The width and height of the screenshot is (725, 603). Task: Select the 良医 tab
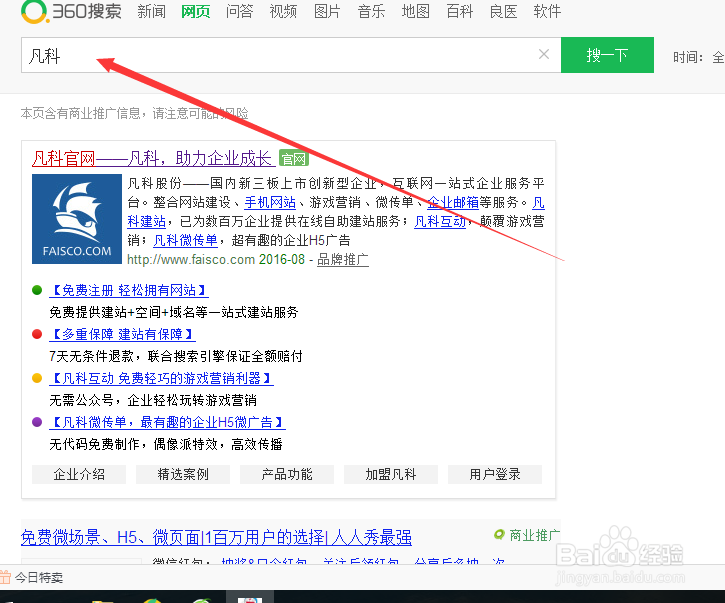504,11
